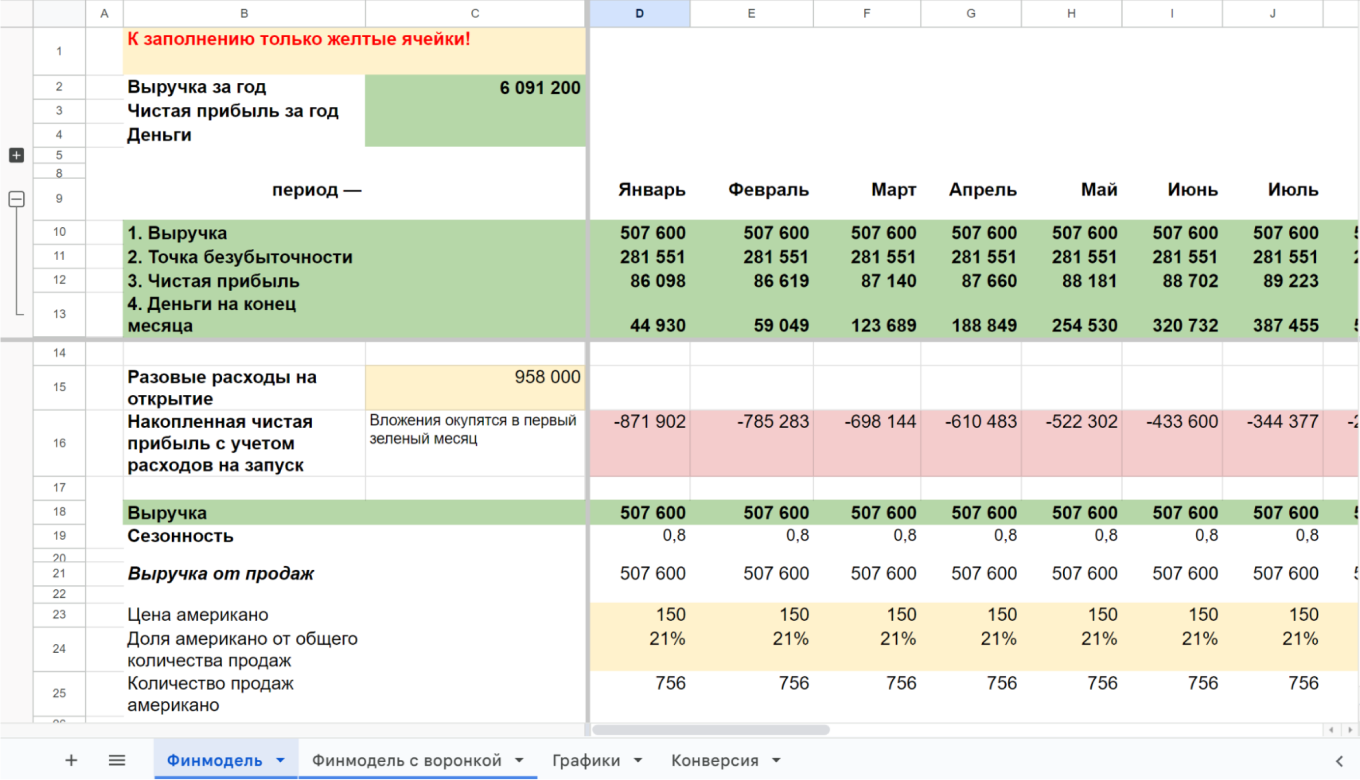Select row 16 header

59,443
